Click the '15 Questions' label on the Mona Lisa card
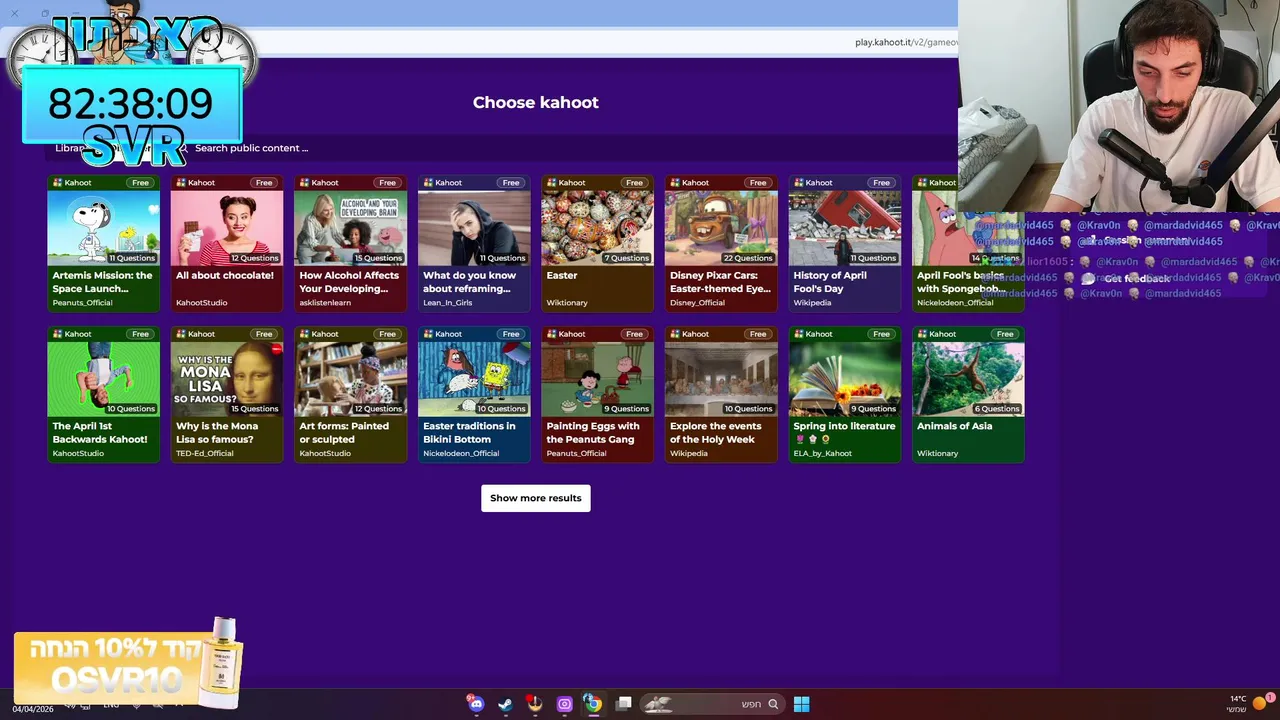This screenshot has width=1280, height=720. [254, 409]
